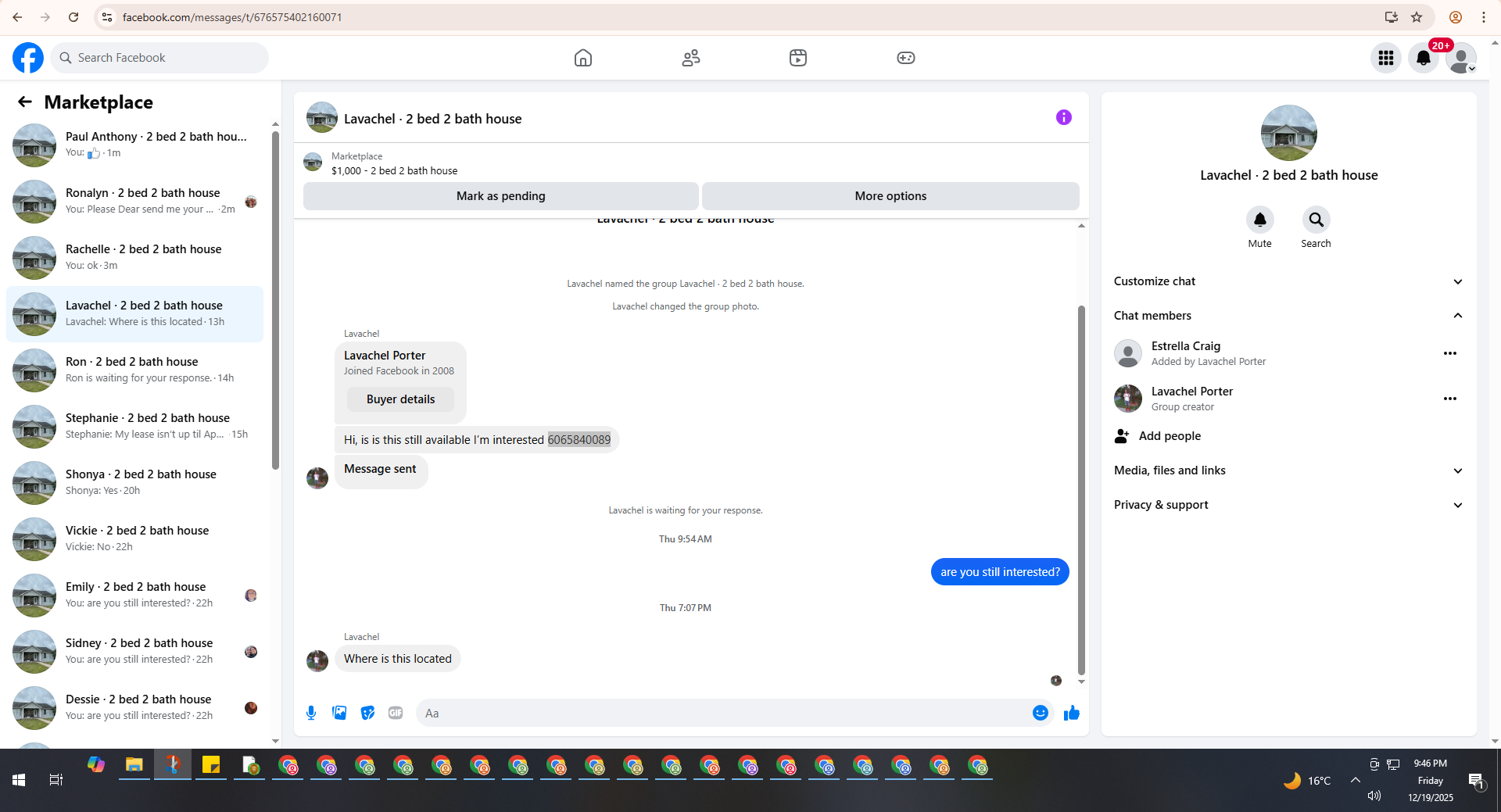Click Mark as pending button
Screen dimensions: 1501x812
pyautogui.click(x=501, y=196)
